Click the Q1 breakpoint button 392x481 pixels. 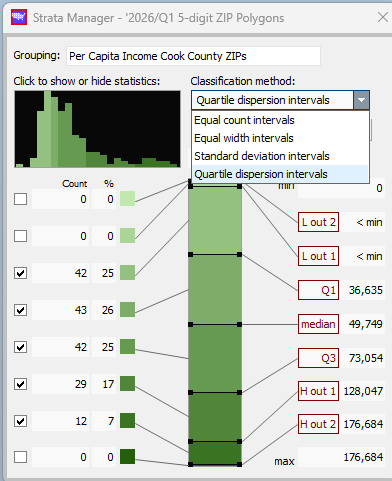pyautogui.click(x=318, y=290)
